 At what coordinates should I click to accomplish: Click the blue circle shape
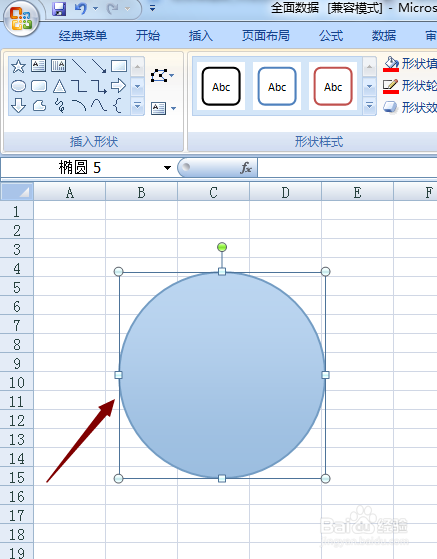(222, 375)
